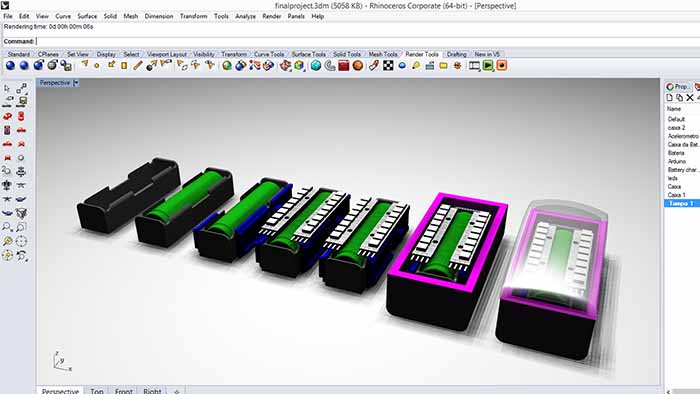
Task: Open the Perspective viewport dropdown arrow
Action: [76, 83]
